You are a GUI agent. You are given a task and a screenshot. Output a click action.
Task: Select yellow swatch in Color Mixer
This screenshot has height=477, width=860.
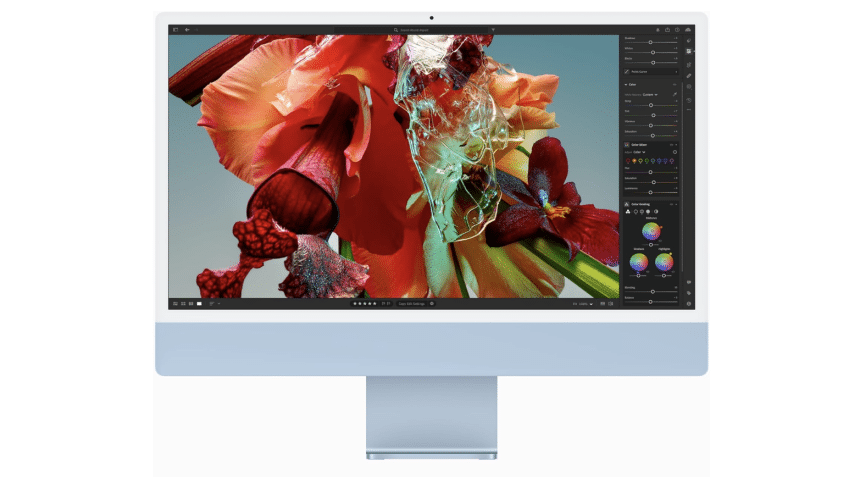[640, 161]
